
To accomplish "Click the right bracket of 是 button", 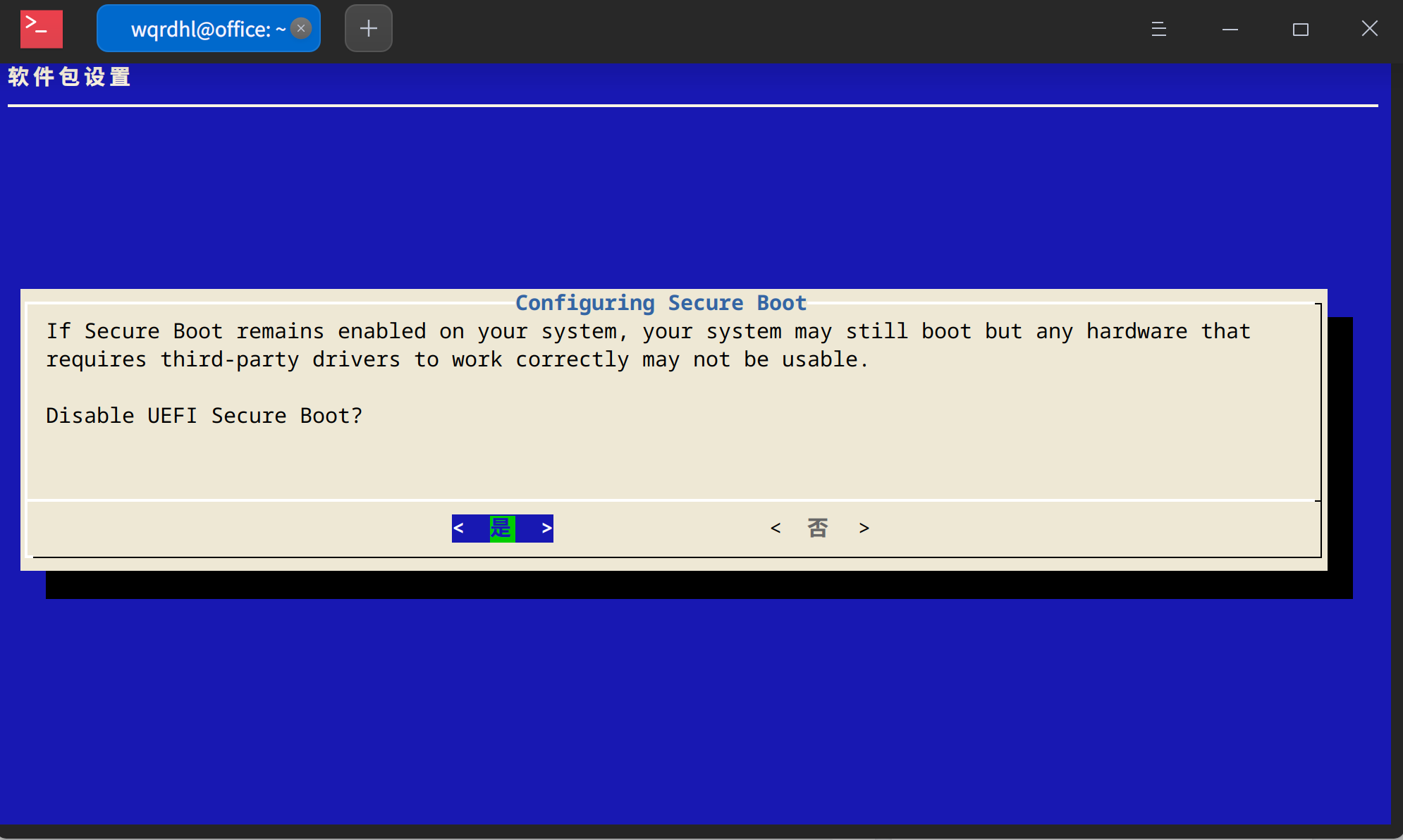I will pyautogui.click(x=546, y=528).
